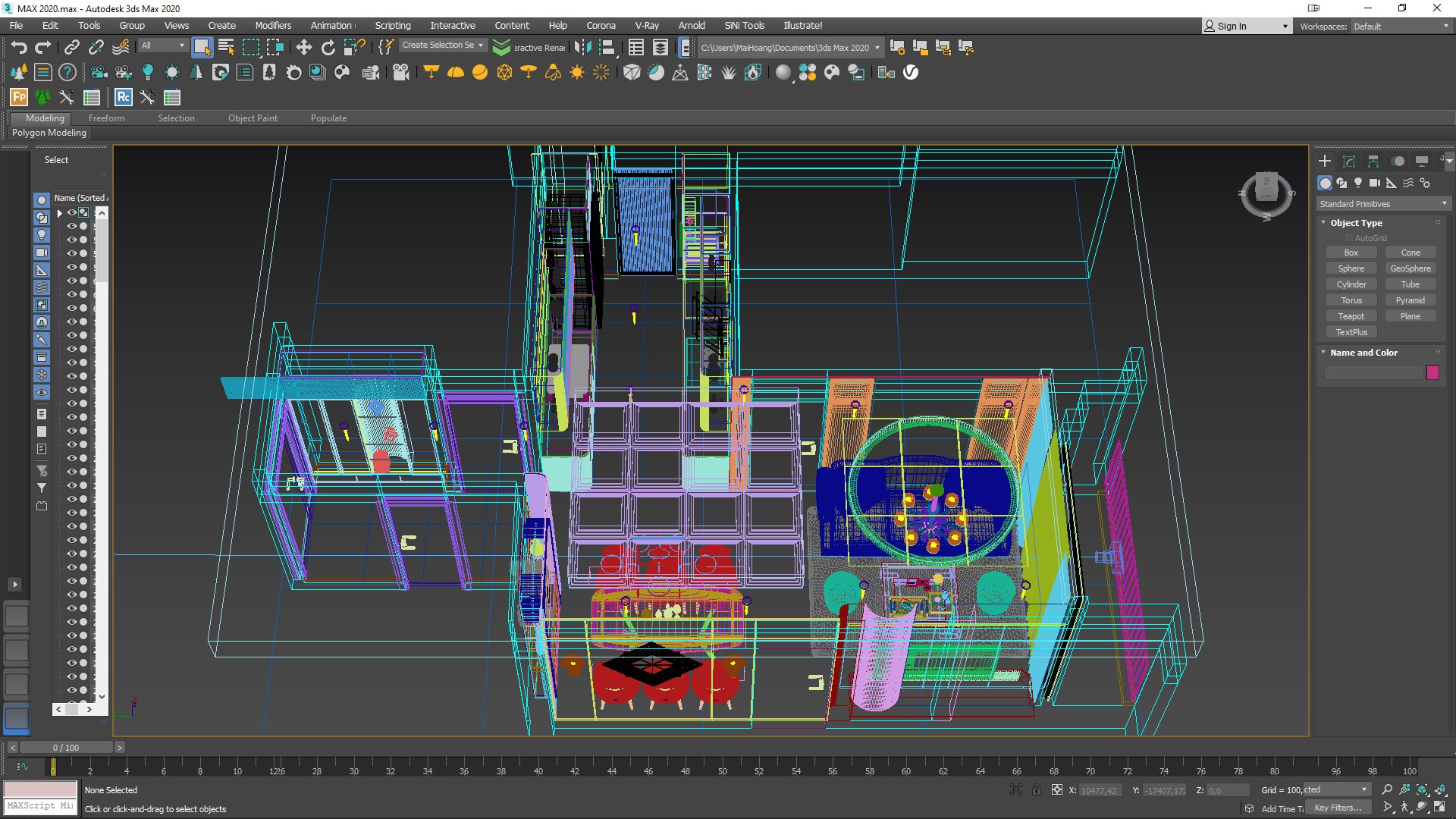Click the RailClone Rc icon
This screenshot has width=1456, height=819.
123,97
